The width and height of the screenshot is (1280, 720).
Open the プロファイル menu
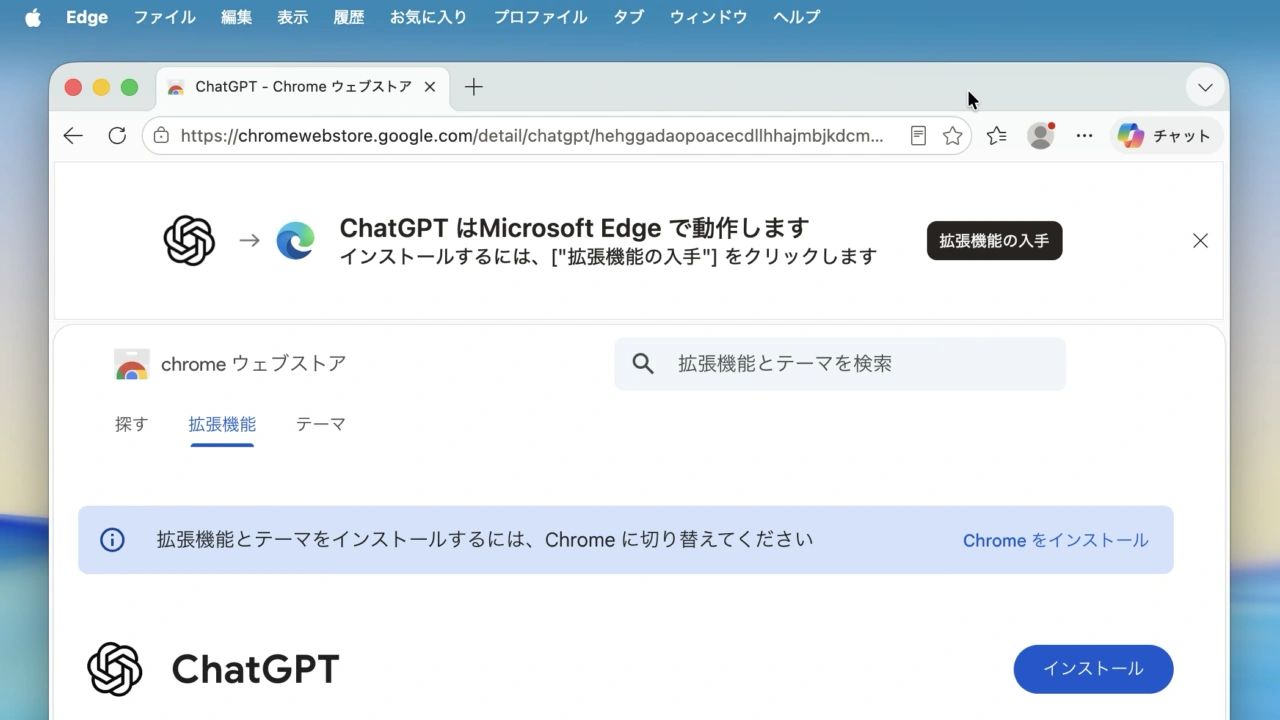(541, 17)
